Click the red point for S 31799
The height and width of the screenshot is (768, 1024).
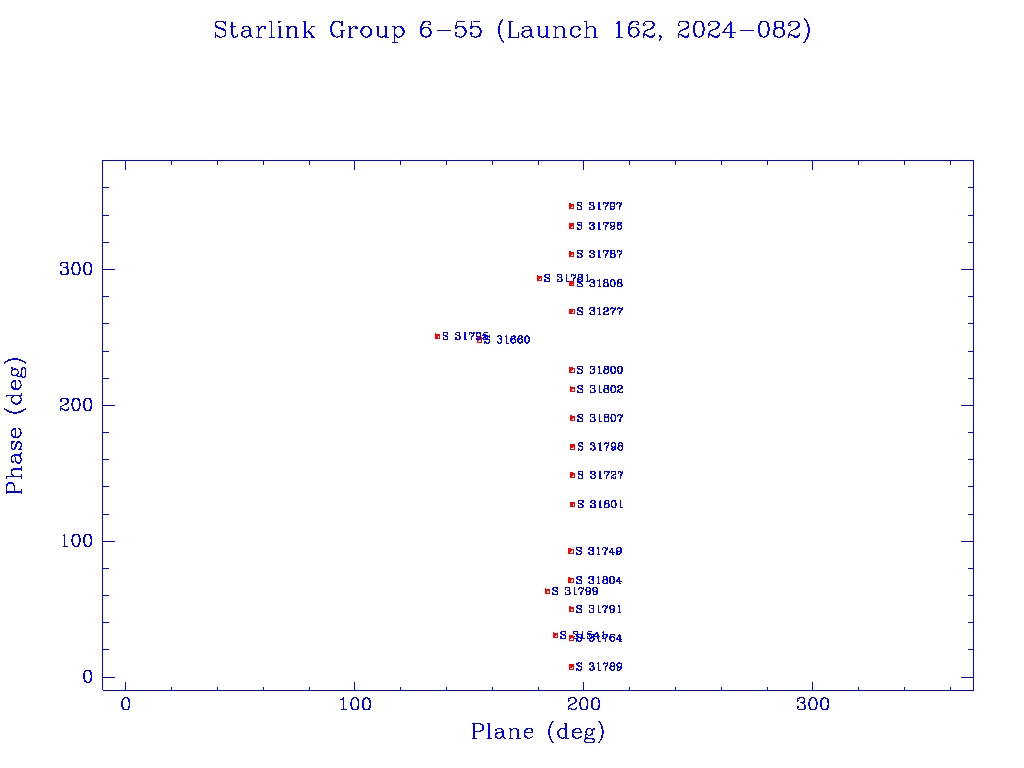point(548,591)
